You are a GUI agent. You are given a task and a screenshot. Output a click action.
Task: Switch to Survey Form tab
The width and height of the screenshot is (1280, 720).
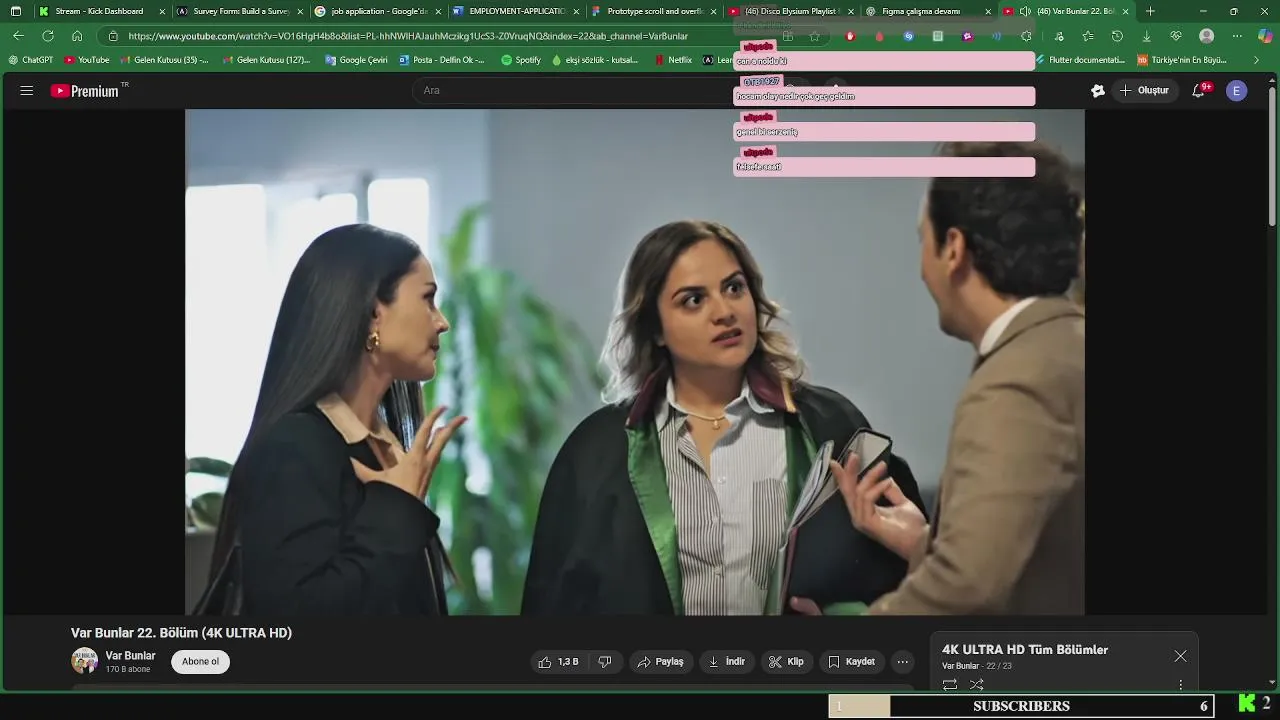click(x=240, y=11)
